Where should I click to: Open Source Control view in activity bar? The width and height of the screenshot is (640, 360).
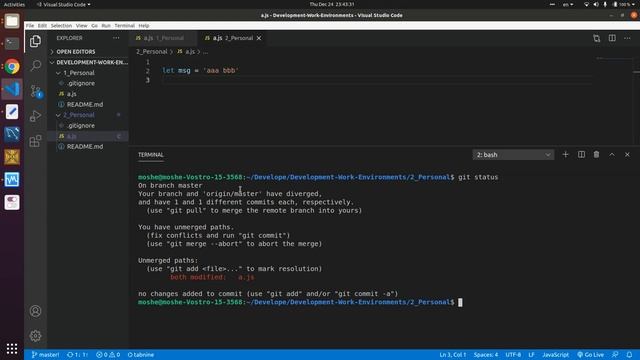(x=36, y=91)
